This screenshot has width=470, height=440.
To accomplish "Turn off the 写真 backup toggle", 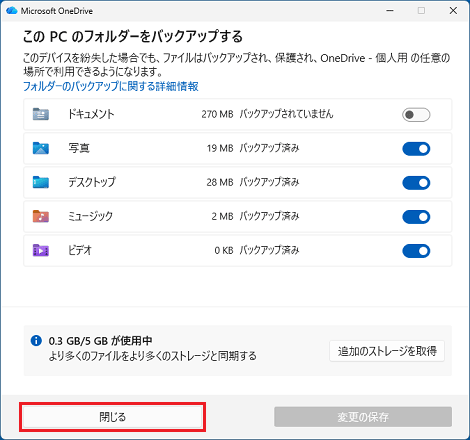I will 416,149.
